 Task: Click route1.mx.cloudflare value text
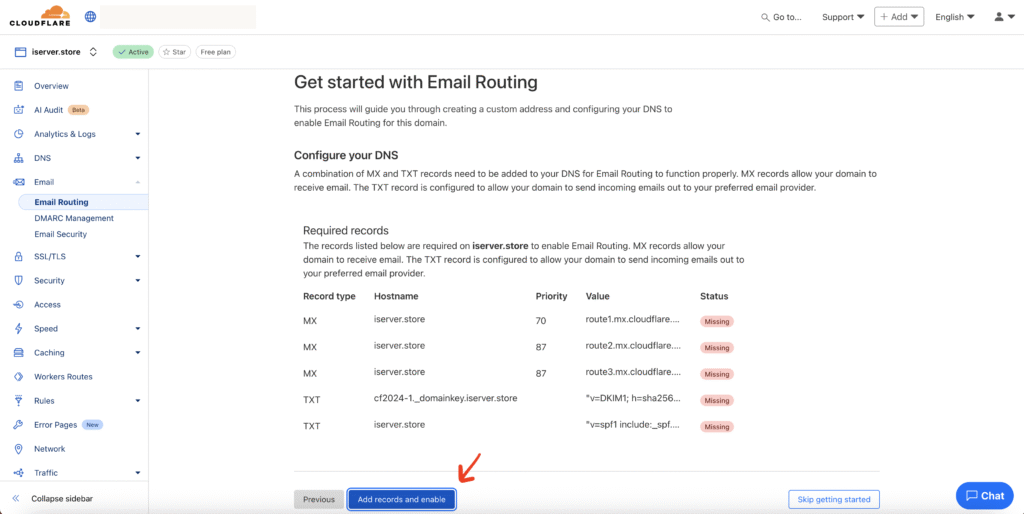[x=633, y=320]
